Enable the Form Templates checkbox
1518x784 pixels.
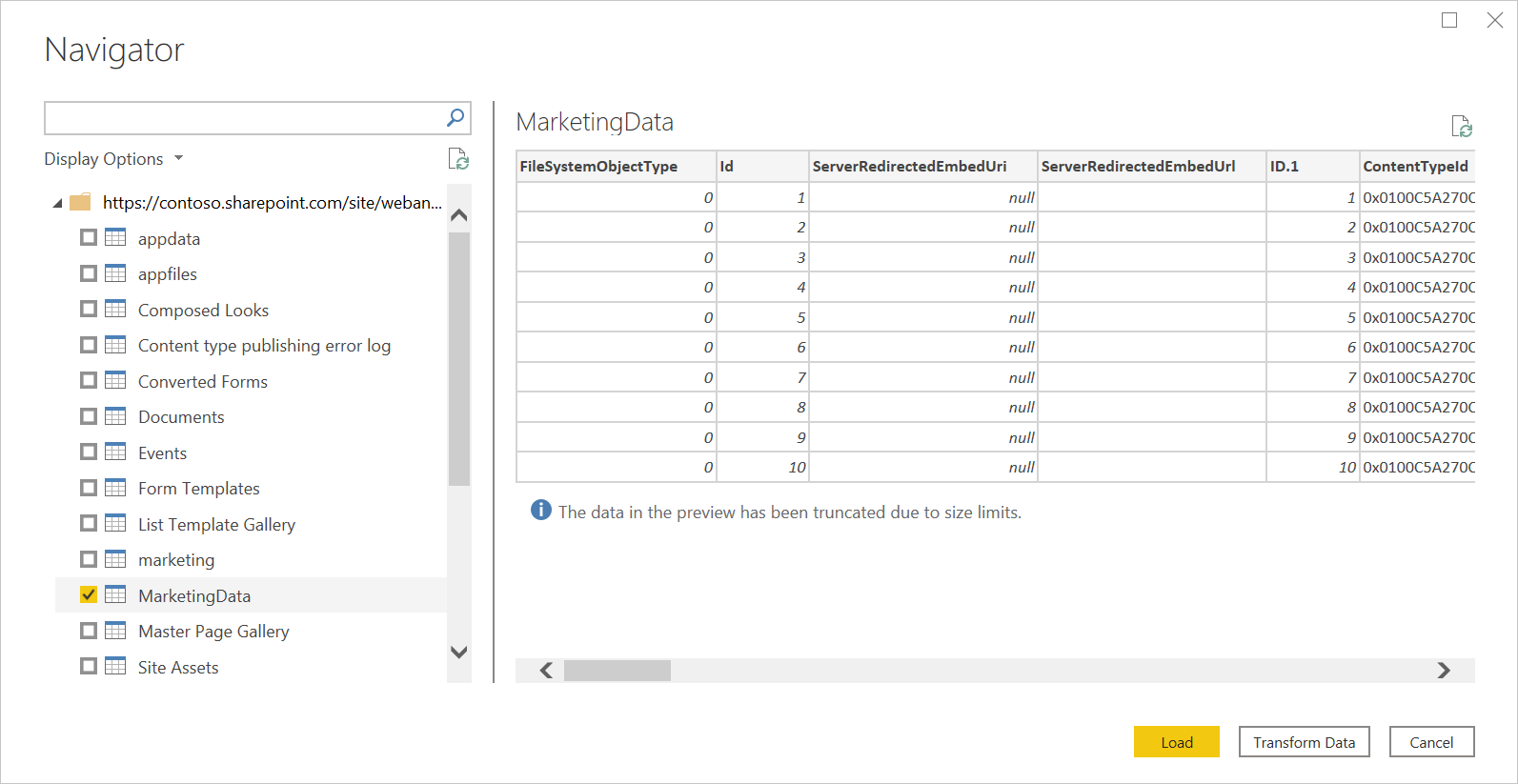click(x=89, y=488)
